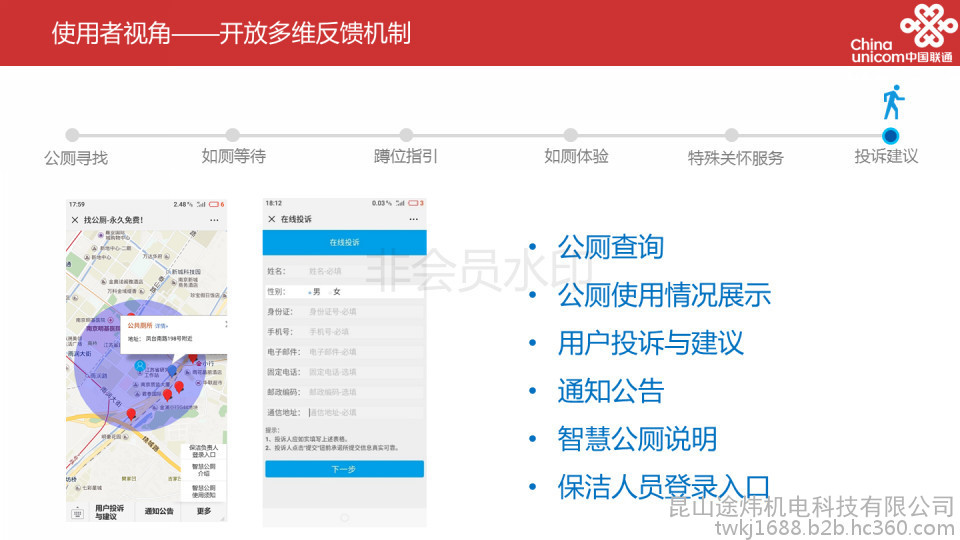Click the blue toilet pin on the map
The image size is (960, 540).
[x=172, y=370]
